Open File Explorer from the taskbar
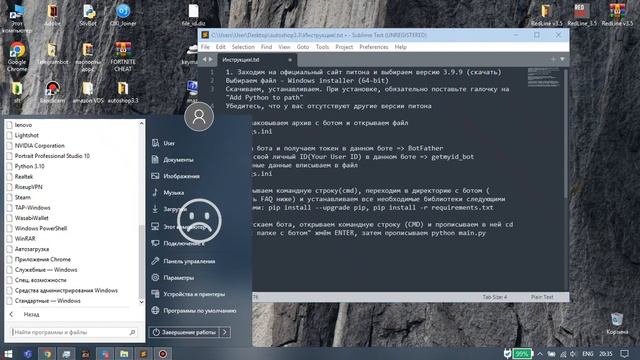Image resolution: width=640 pixels, height=360 pixels. 124,354
